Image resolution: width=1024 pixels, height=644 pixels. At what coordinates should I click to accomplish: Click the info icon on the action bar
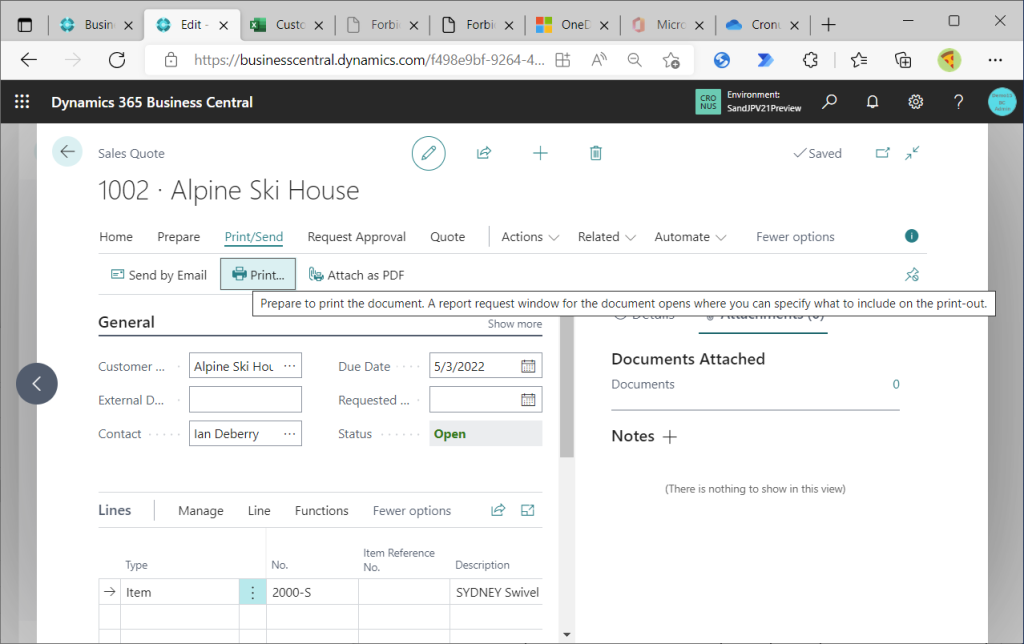(912, 236)
